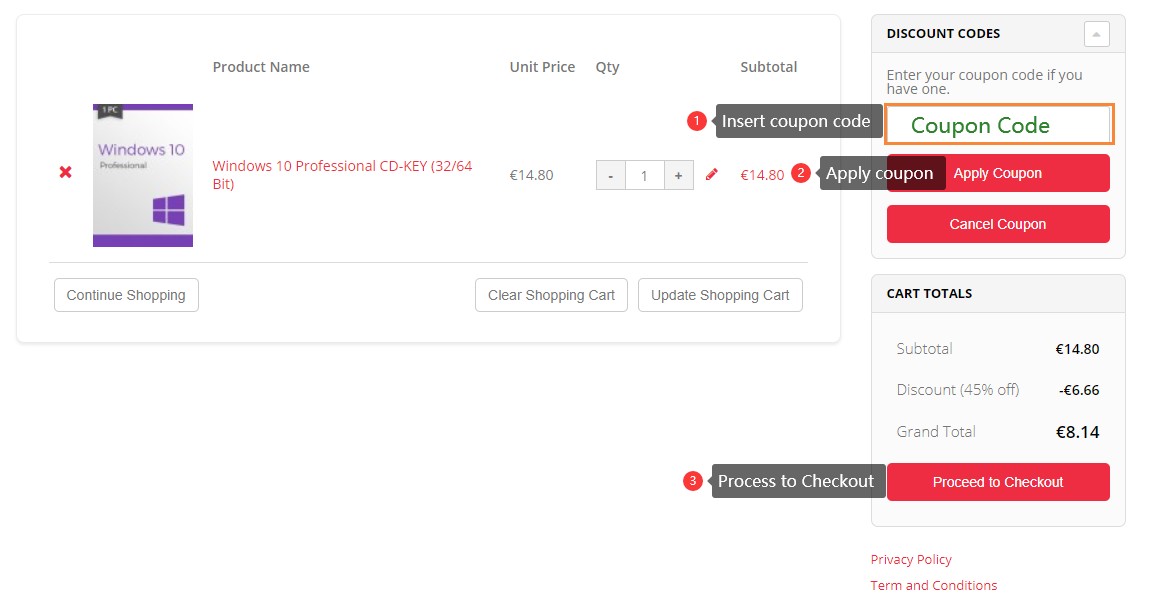
Task: Click the quantity number field
Action: (644, 175)
